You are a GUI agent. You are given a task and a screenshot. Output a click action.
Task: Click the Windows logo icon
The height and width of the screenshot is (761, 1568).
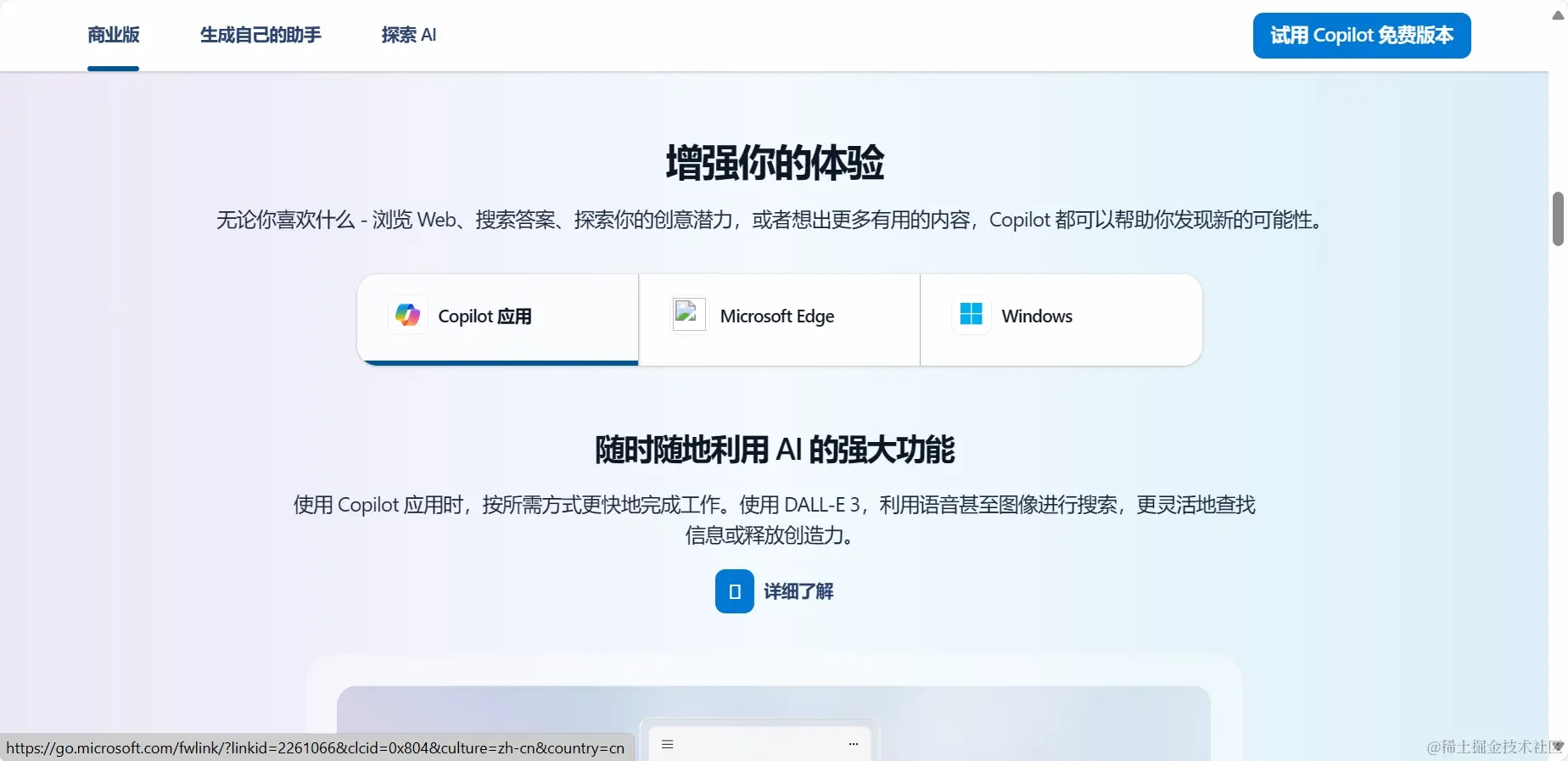(x=971, y=316)
